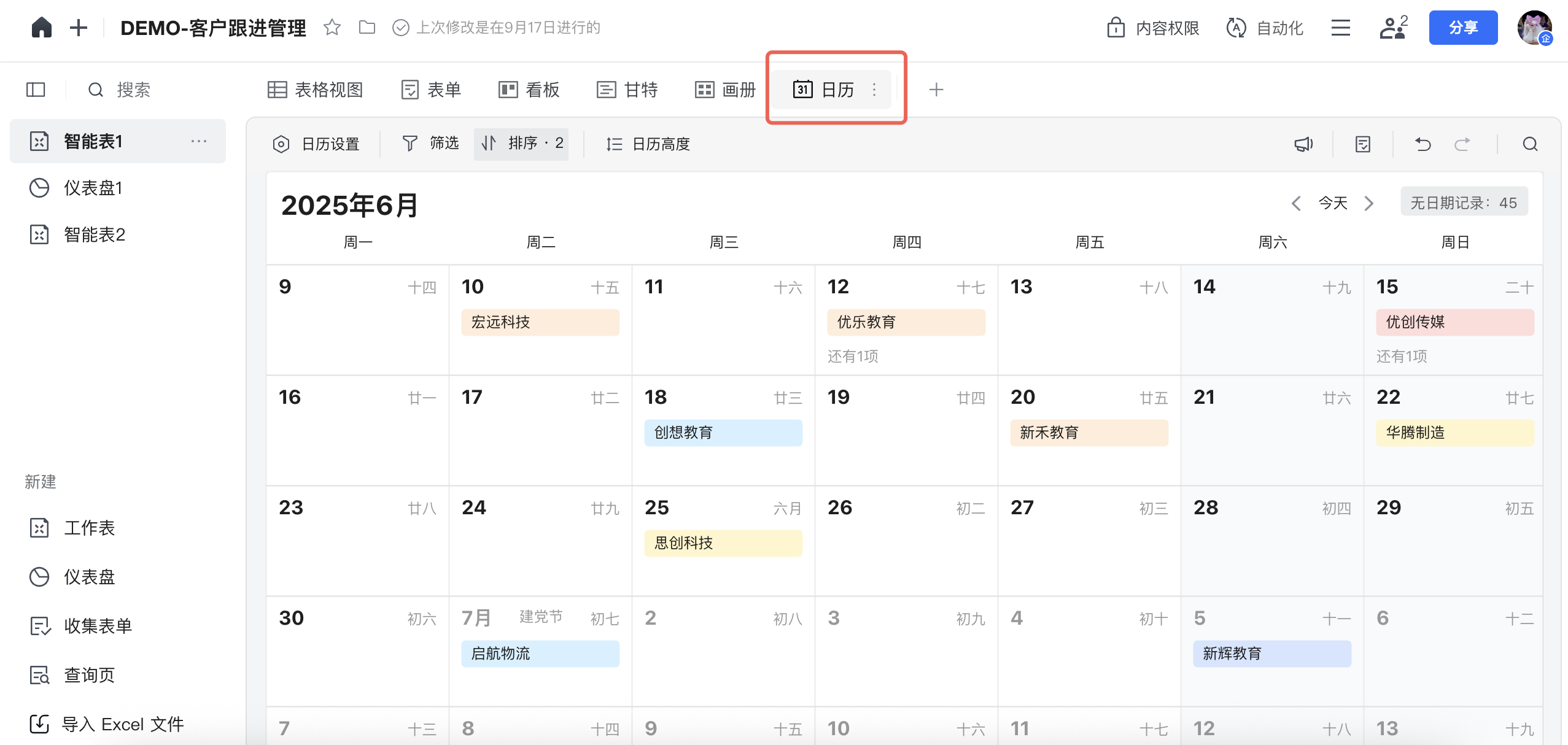The image size is (1568, 745).
Task: Star this document as favorite
Action: coord(332,28)
